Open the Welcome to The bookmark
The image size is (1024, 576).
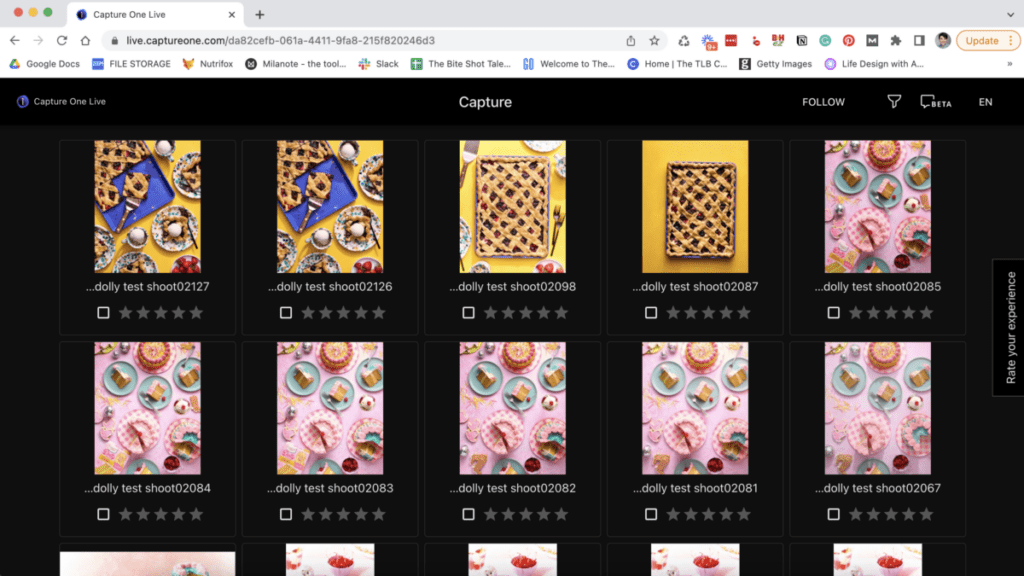[569, 64]
